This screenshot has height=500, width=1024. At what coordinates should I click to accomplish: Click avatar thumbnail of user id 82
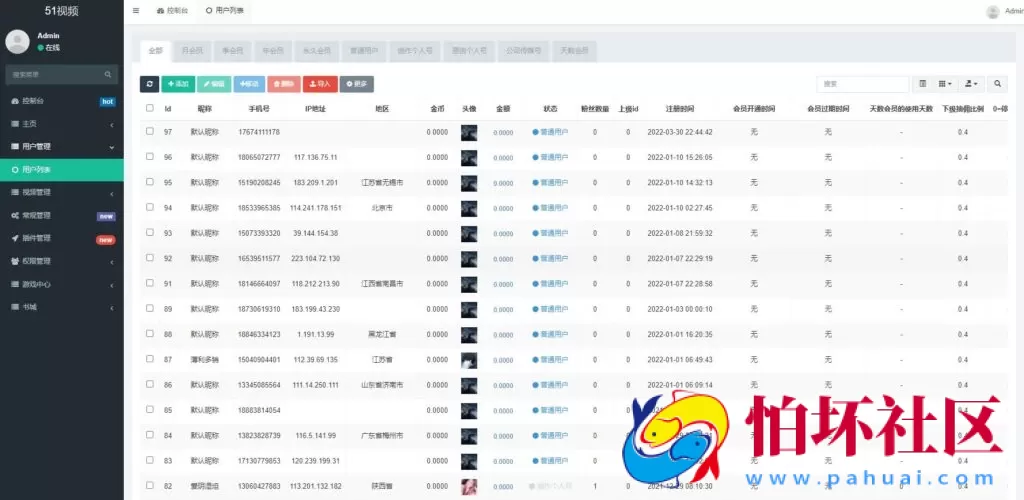[469, 486]
